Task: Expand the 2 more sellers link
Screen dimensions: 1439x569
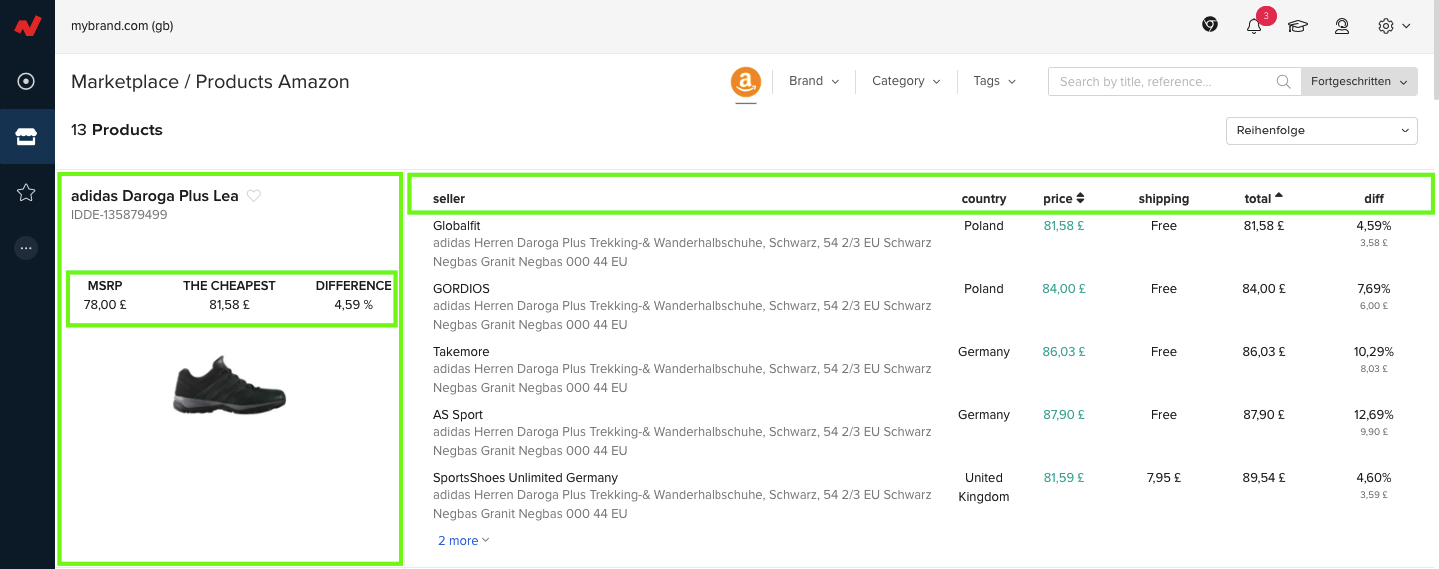Action: [x=463, y=541]
